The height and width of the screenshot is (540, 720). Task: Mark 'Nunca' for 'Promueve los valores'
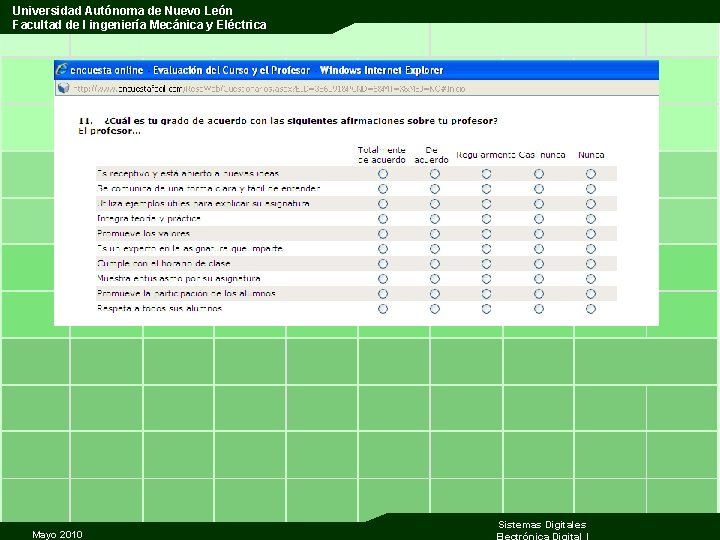pyautogui.click(x=591, y=234)
